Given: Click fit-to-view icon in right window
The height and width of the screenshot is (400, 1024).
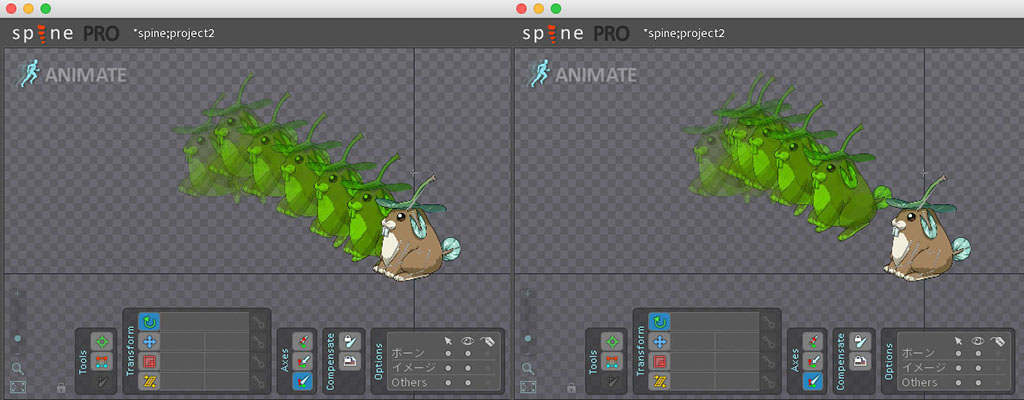Looking at the screenshot, I should coord(528,386).
